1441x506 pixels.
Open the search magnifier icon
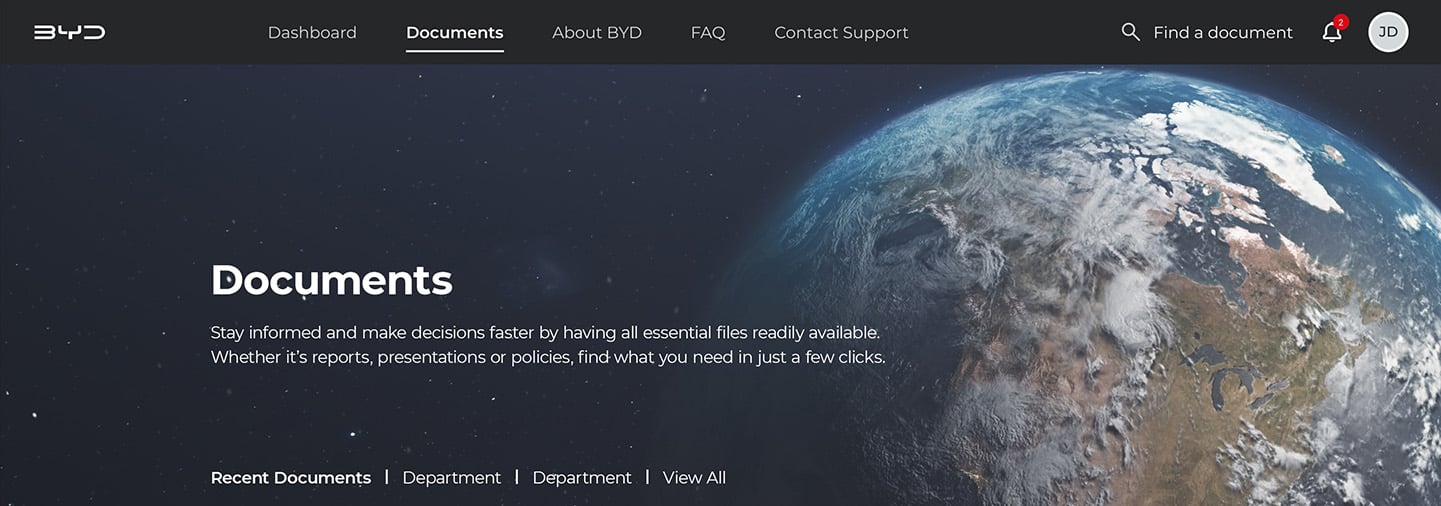click(x=1130, y=32)
